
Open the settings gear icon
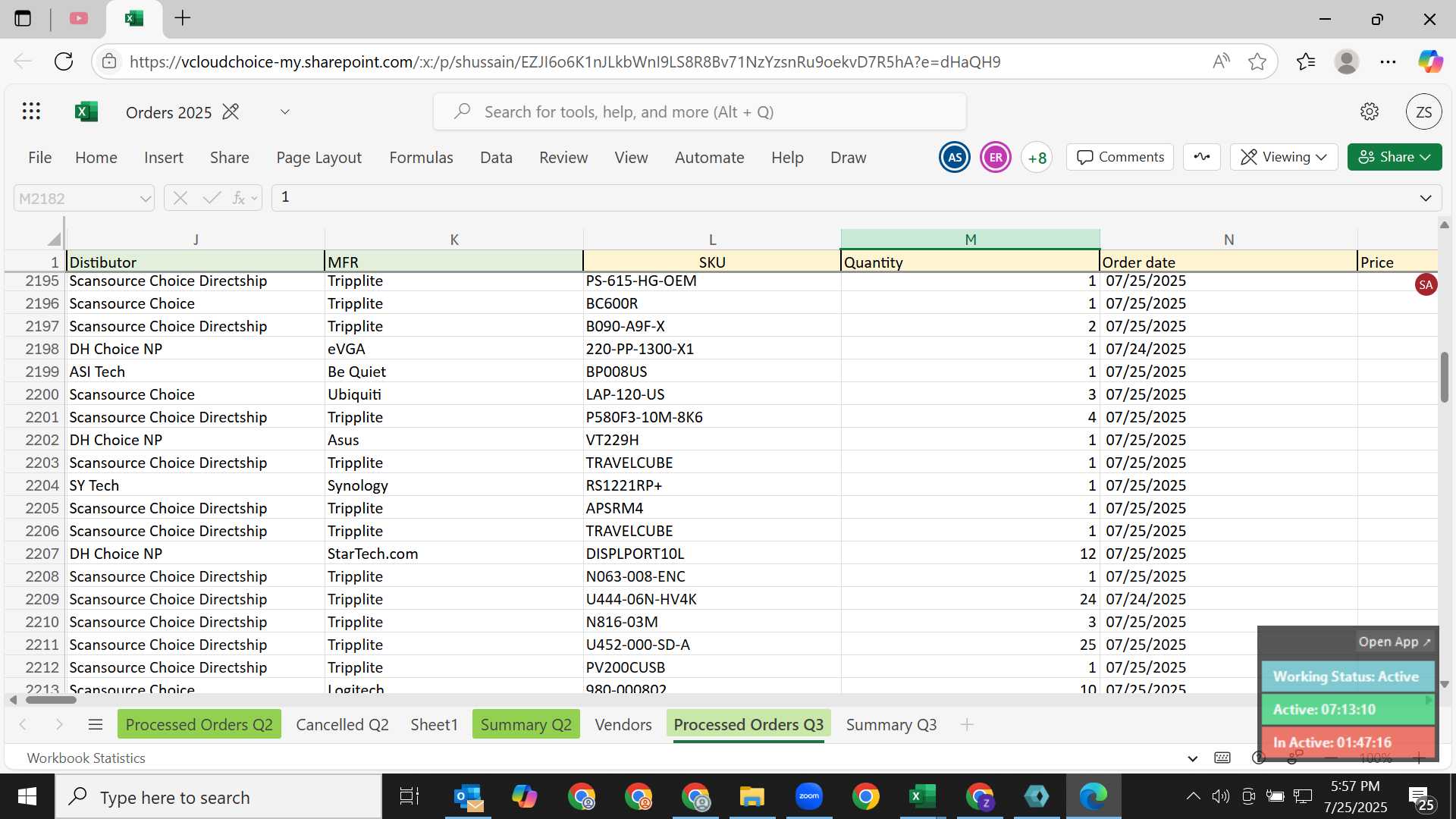(x=1369, y=111)
